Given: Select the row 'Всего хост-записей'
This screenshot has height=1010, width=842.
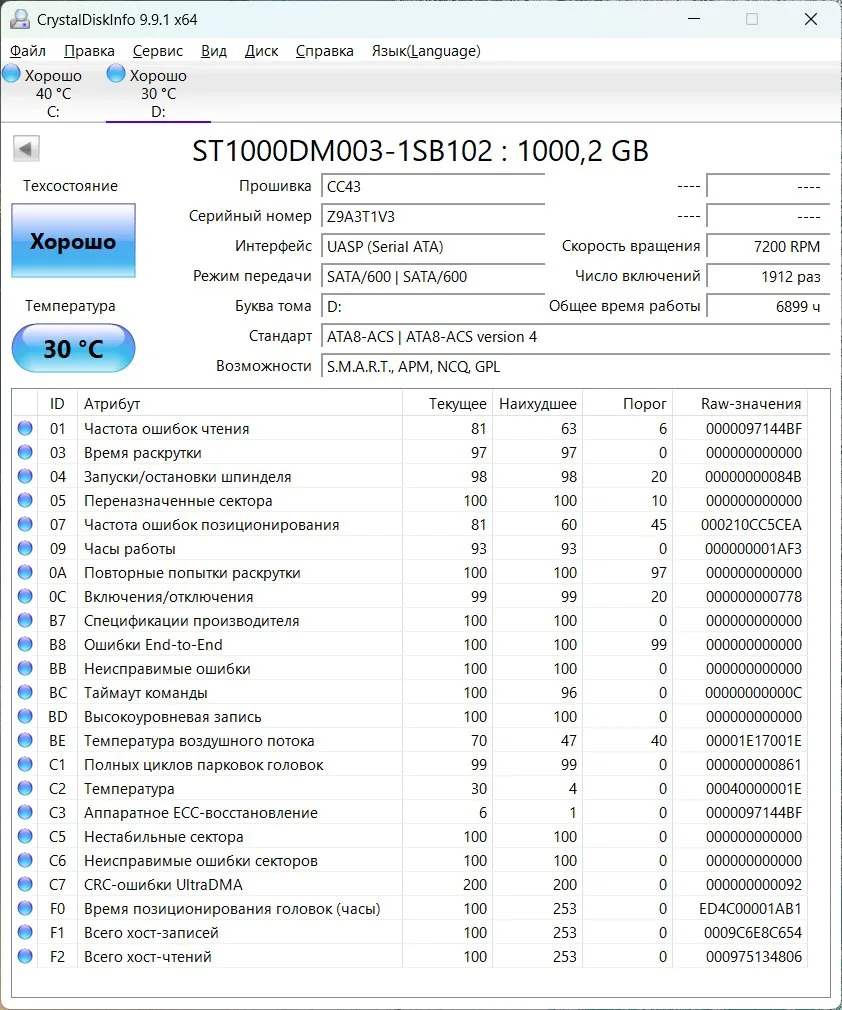Looking at the screenshot, I should [410, 932].
